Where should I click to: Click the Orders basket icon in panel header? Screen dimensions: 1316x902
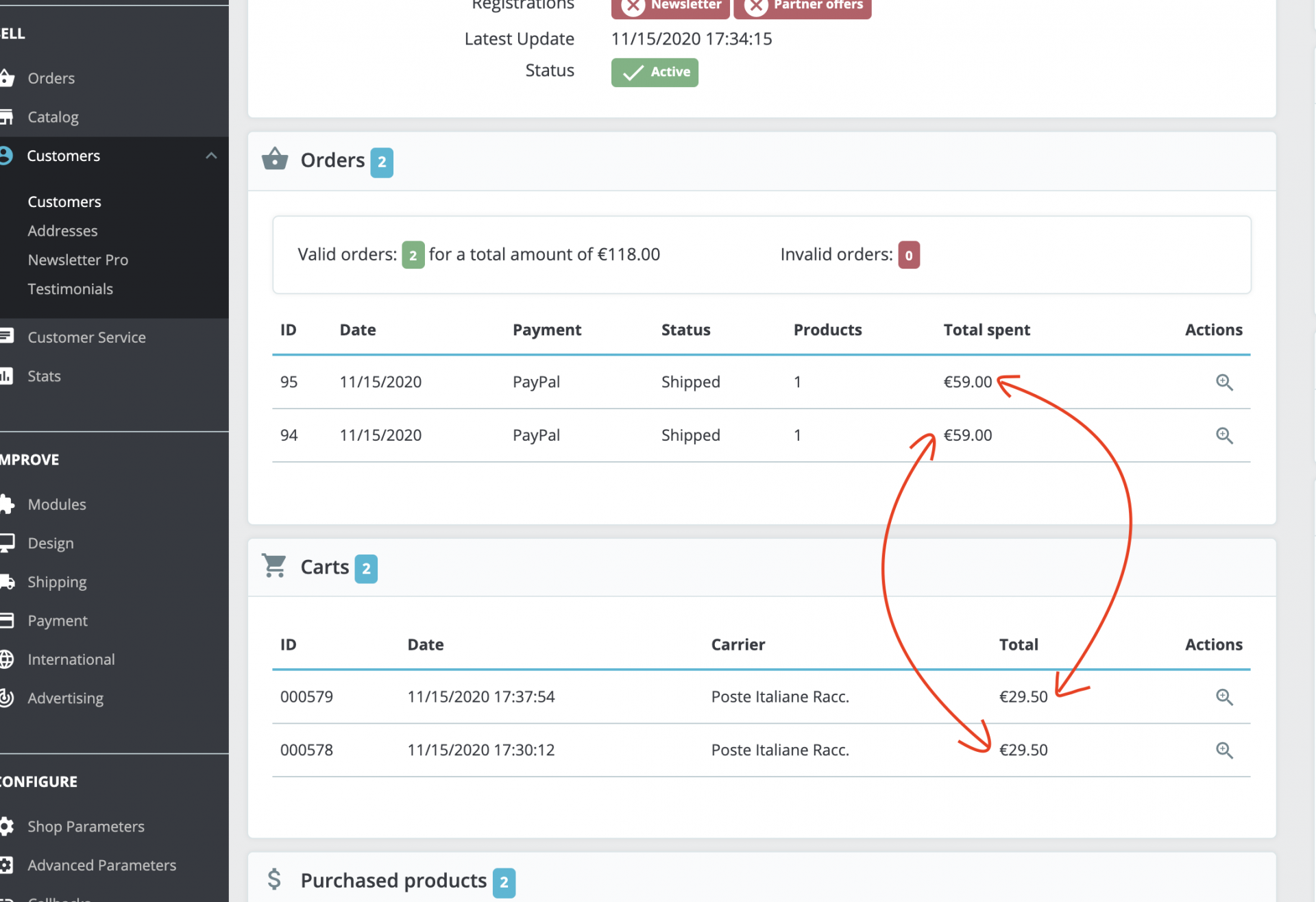tap(275, 159)
